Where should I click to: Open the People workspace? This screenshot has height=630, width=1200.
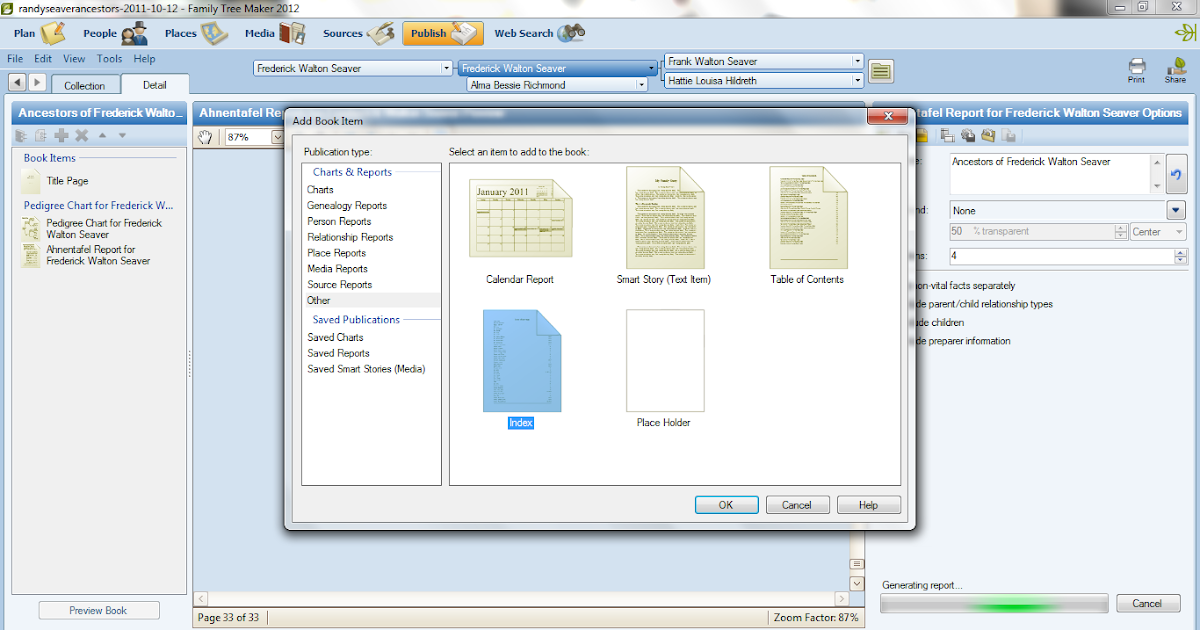point(116,33)
